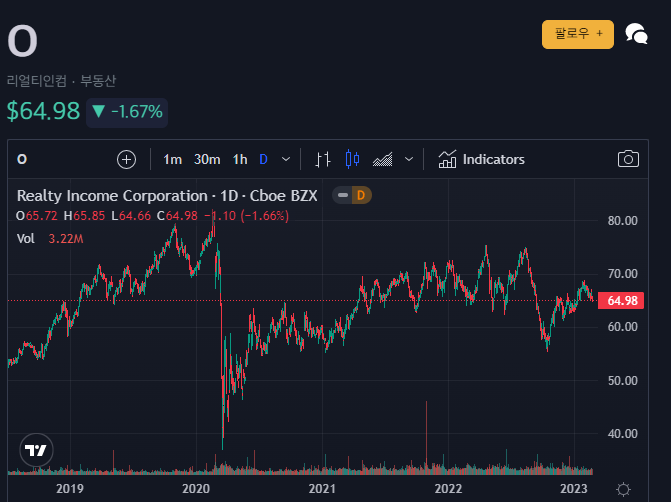The height and width of the screenshot is (502, 671).
Task: Click the 2023 label on the time axis
Action: coord(574,489)
